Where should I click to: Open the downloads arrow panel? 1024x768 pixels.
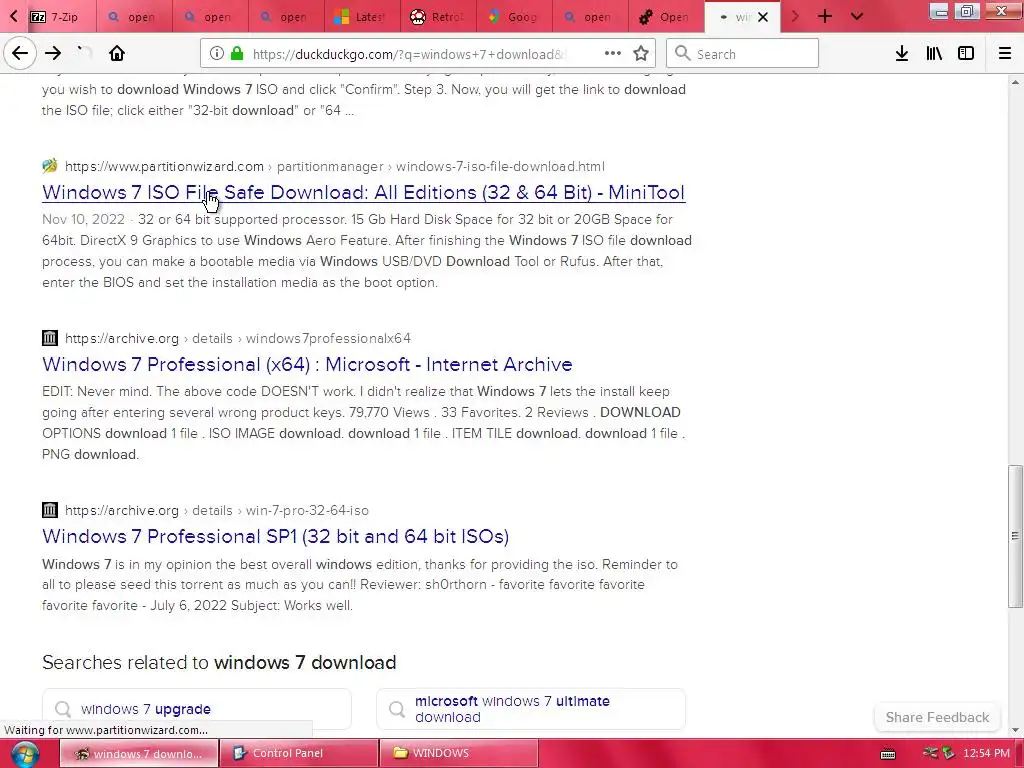pyautogui.click(x=902, y=54)
